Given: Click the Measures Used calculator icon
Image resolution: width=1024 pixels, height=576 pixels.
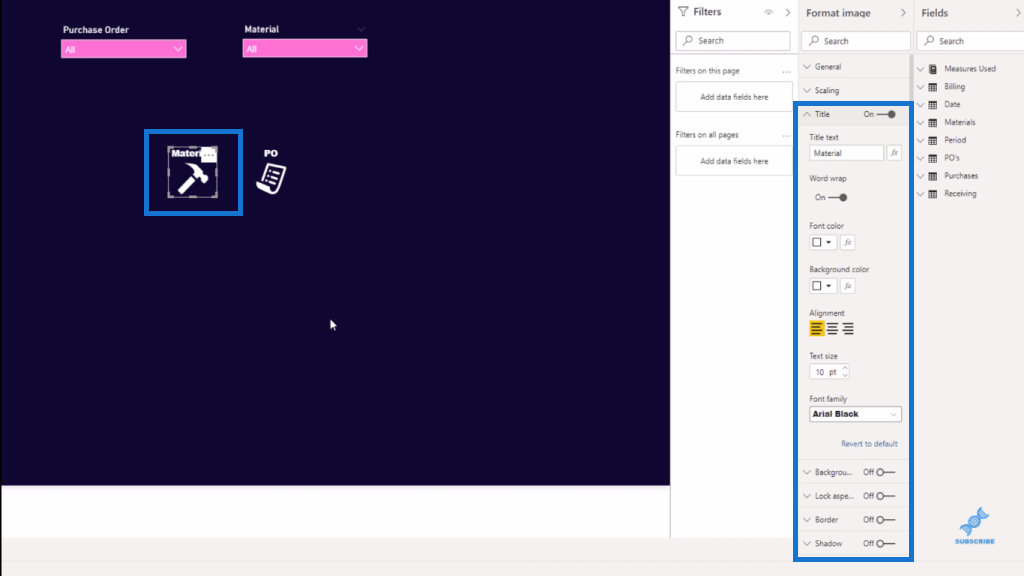Looking at the screenshot, I should (933, 69).
